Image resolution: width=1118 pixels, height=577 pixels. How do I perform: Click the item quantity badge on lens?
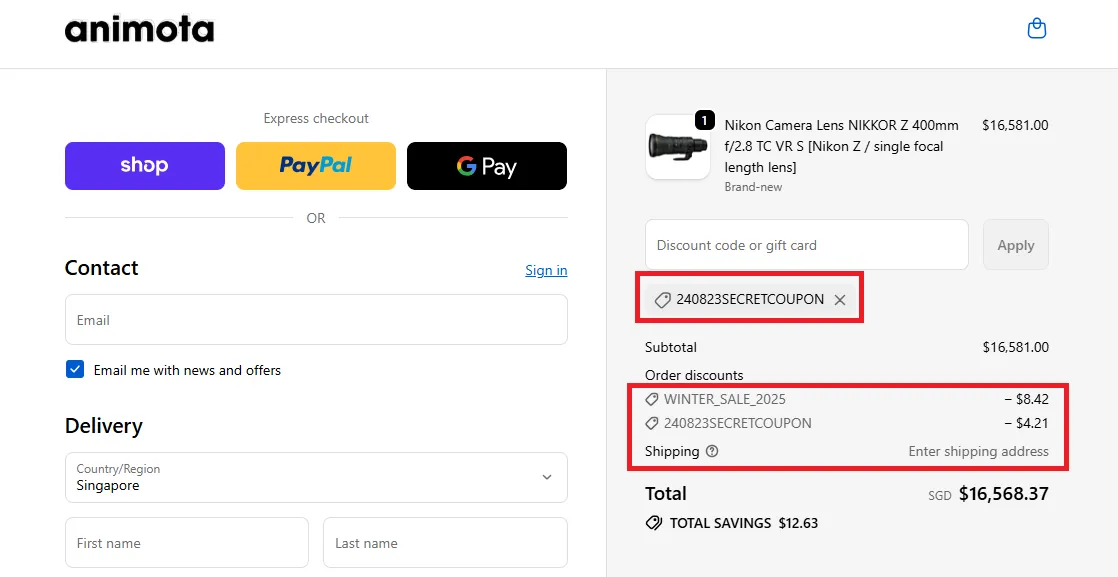pyautogui.click(x=704, y=121)
